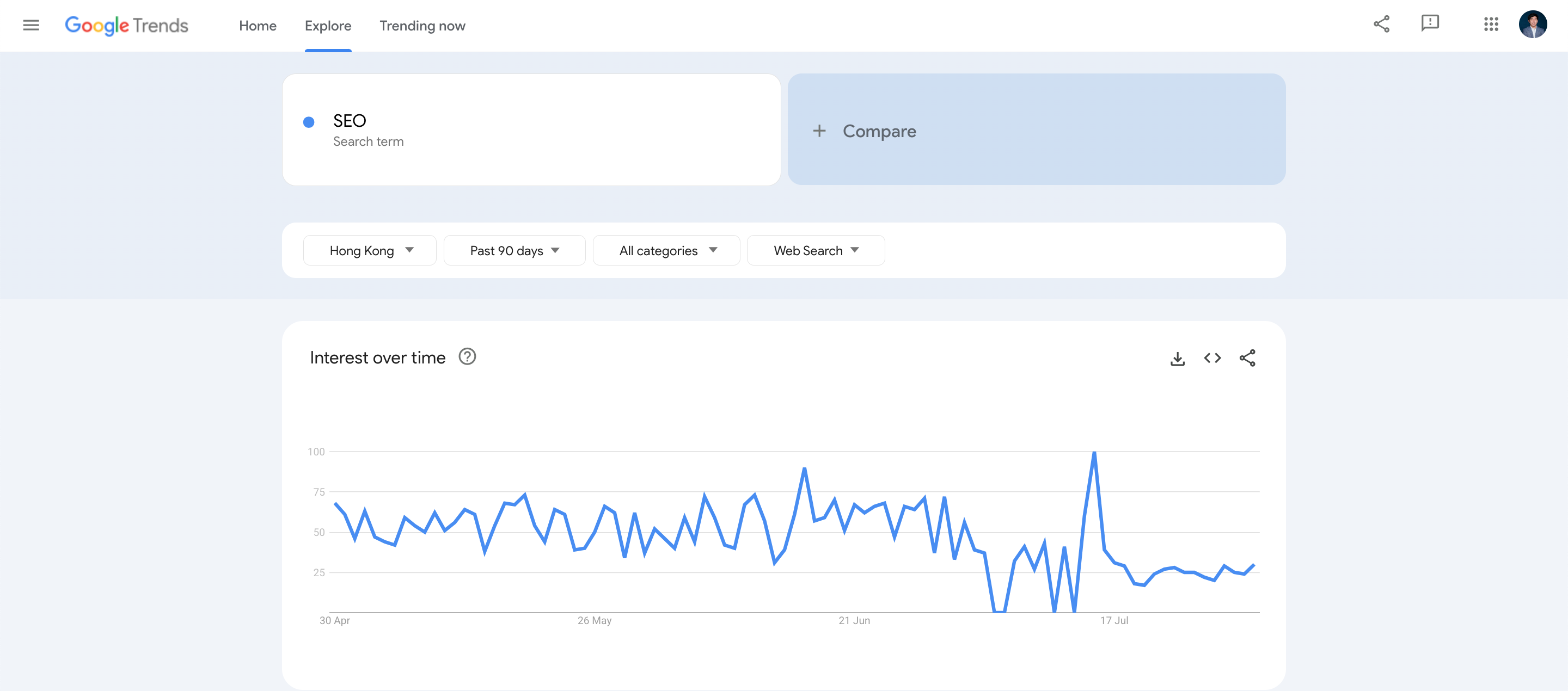The width and height of the screenshot is (1568, 691).
Task: Open the Web Search type dropdown
Action: [x=815, y=251]
